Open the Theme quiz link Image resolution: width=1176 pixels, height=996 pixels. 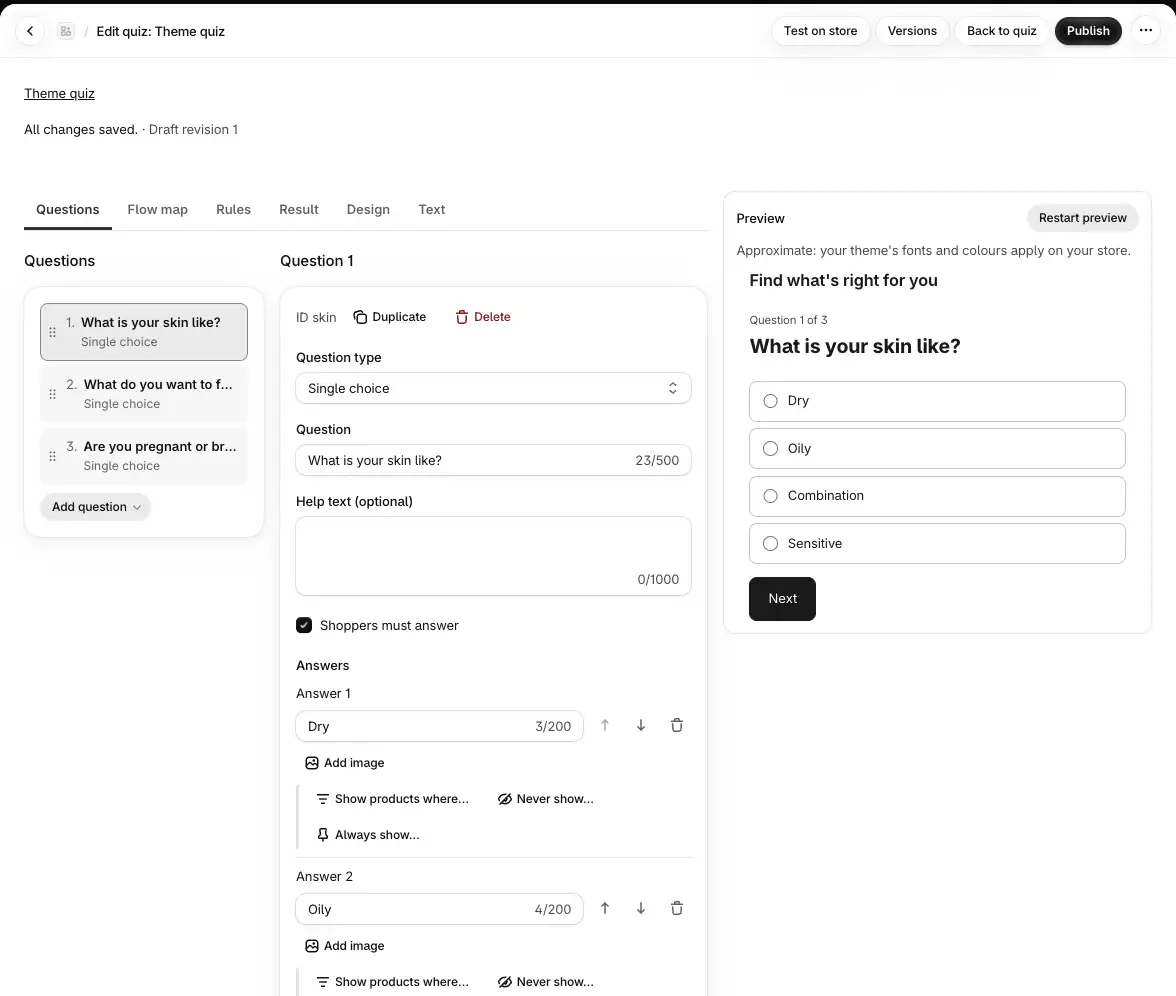pyautogui.click(x=59, y=93)
